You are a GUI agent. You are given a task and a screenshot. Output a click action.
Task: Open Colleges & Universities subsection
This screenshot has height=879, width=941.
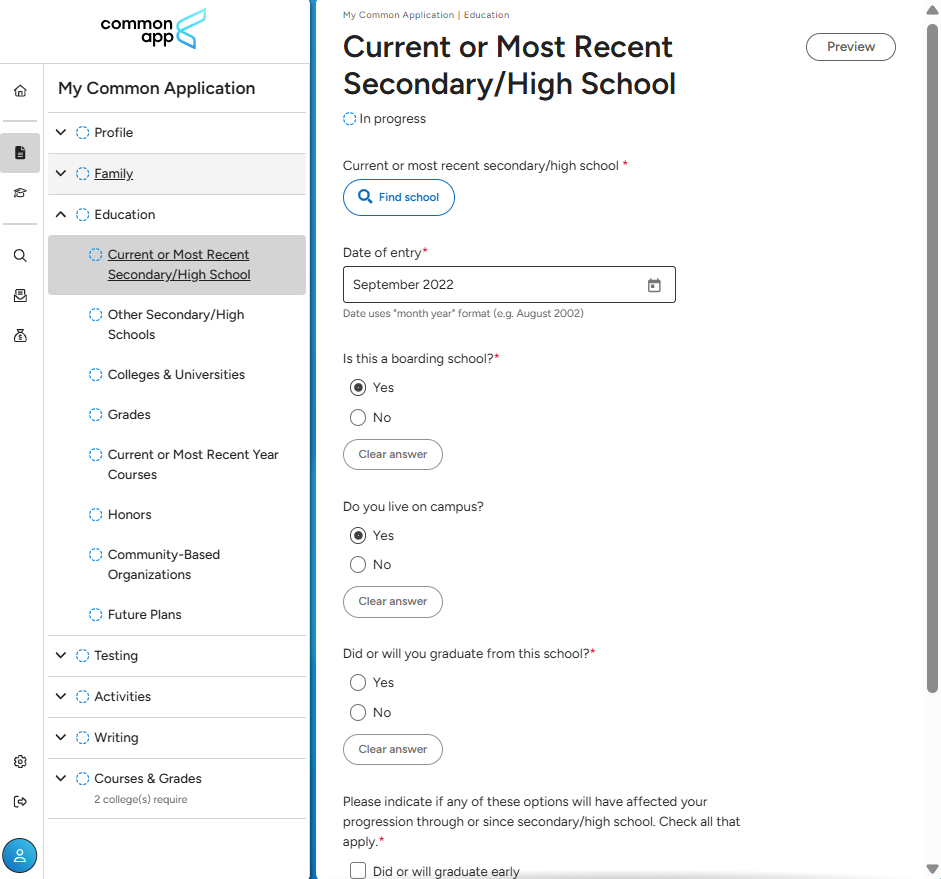click(x=176, y=375)
